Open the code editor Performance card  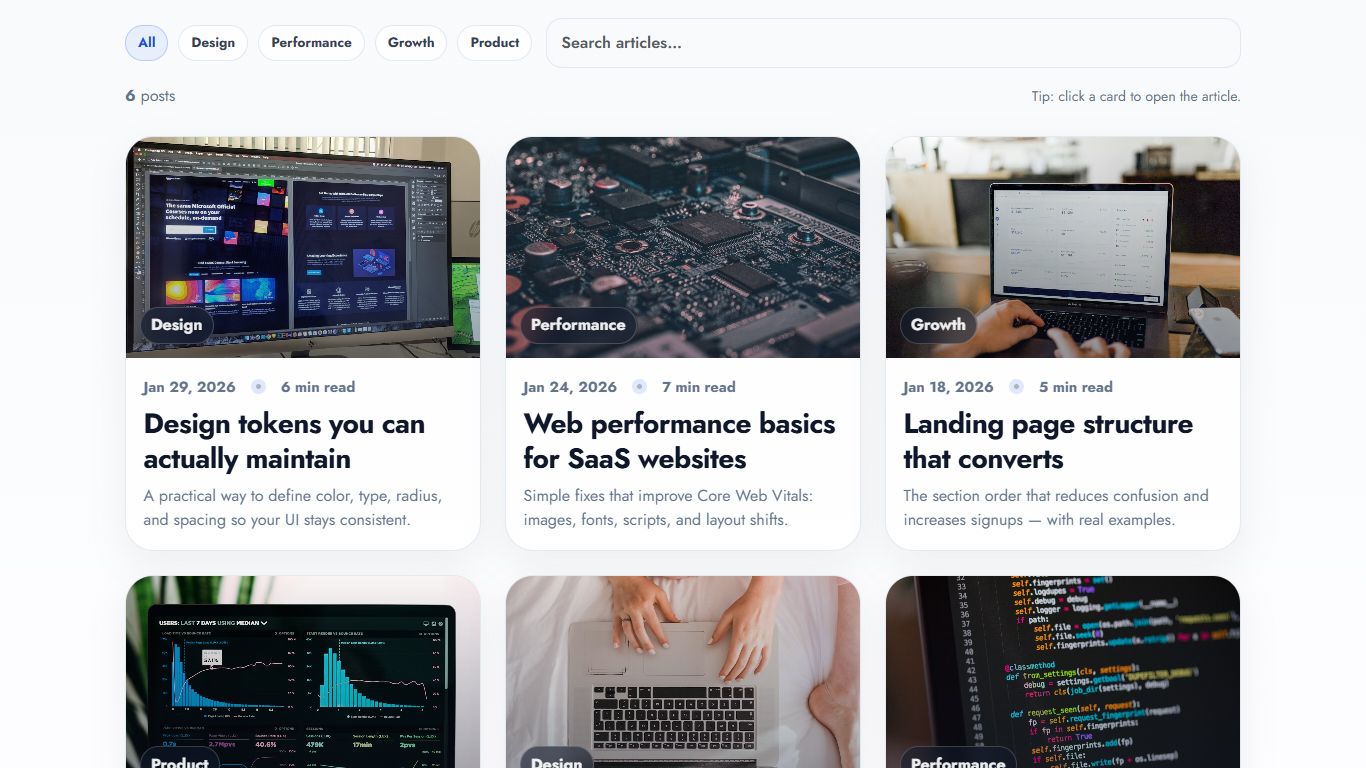pos(1063,672)
